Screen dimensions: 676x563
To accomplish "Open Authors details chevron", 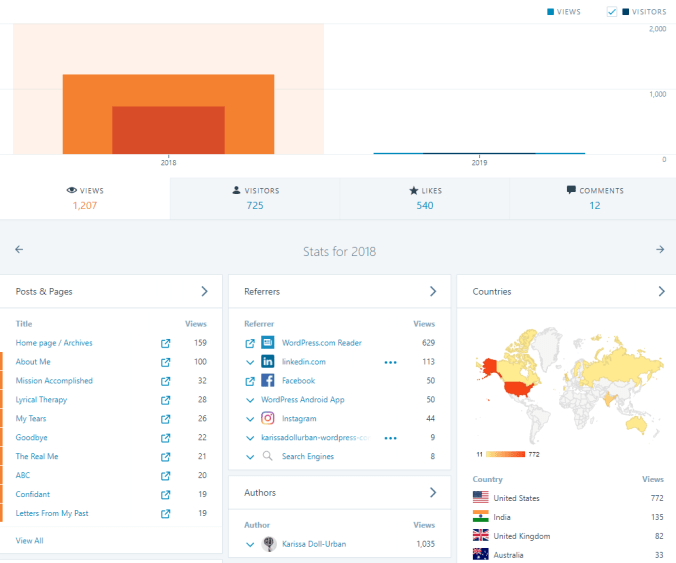I will click(433, 492).
